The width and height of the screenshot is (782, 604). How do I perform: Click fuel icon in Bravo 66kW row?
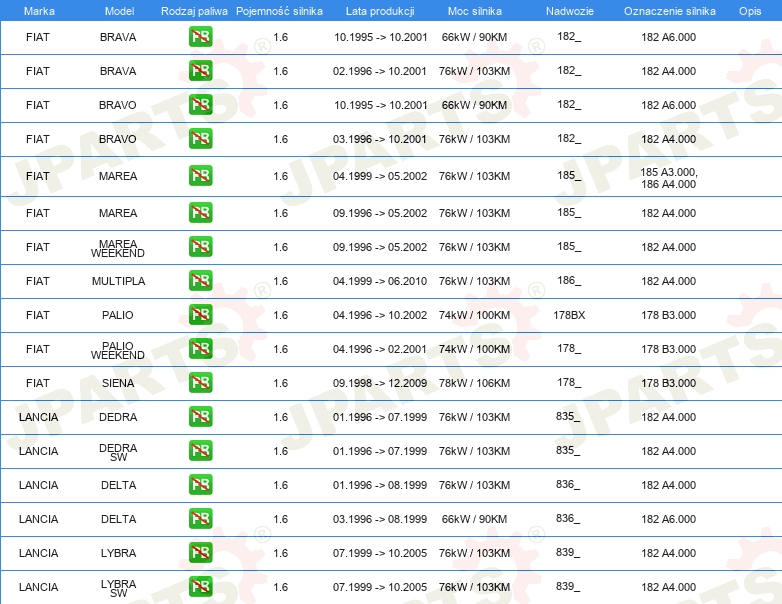[200, 104]
